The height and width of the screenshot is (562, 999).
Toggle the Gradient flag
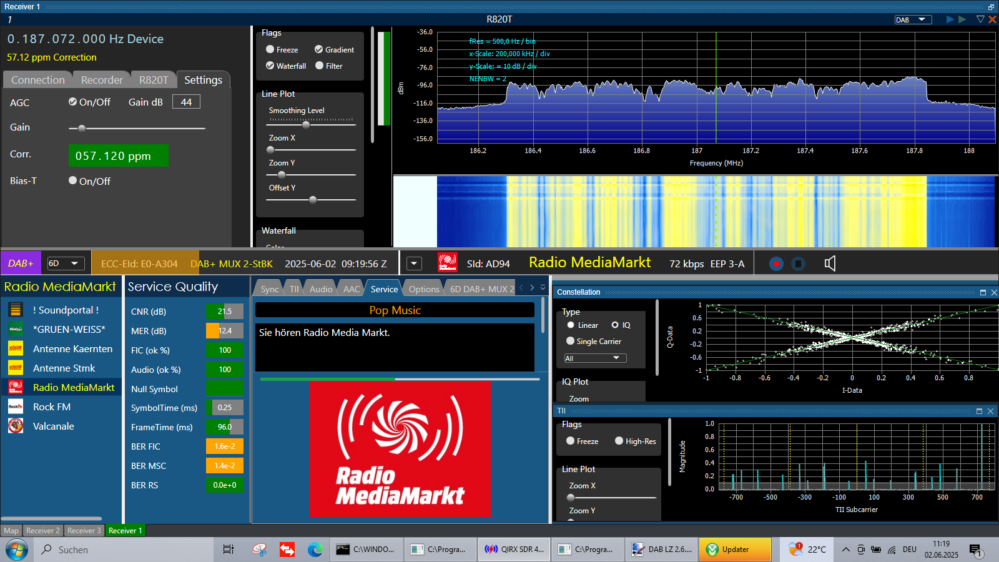pyautogui.click(x=319, y=50)
